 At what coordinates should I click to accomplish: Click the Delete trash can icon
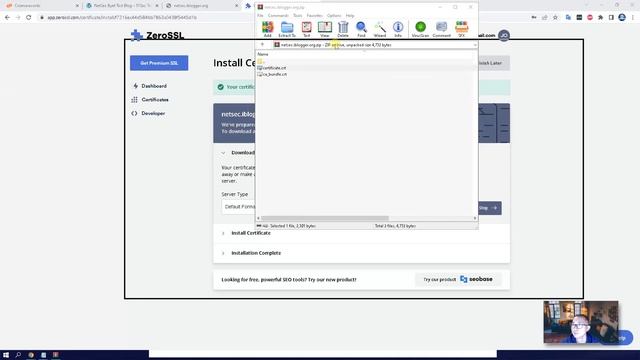(343, 29)
